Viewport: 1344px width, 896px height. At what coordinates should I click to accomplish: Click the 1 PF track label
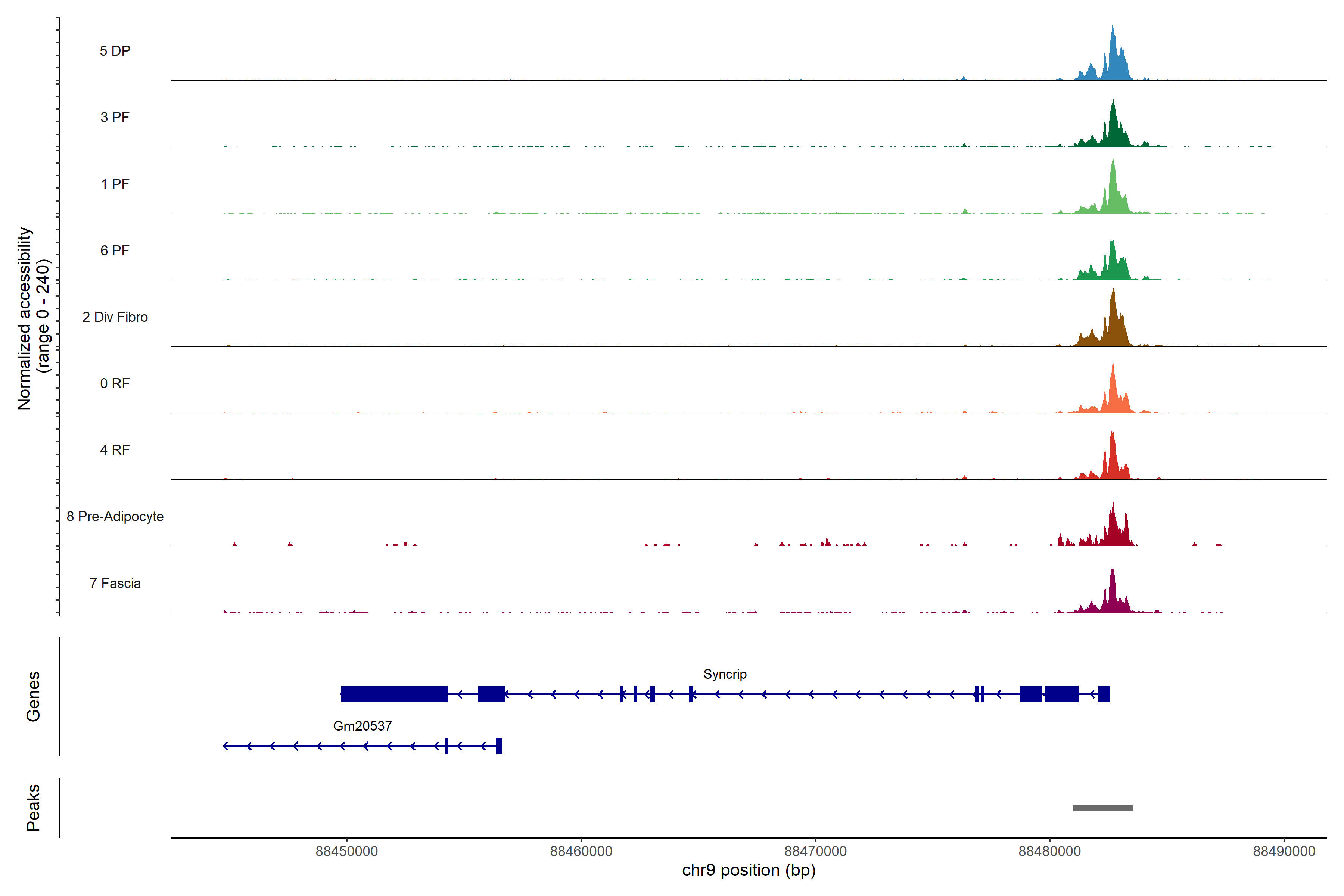click(x=115, y=184)
